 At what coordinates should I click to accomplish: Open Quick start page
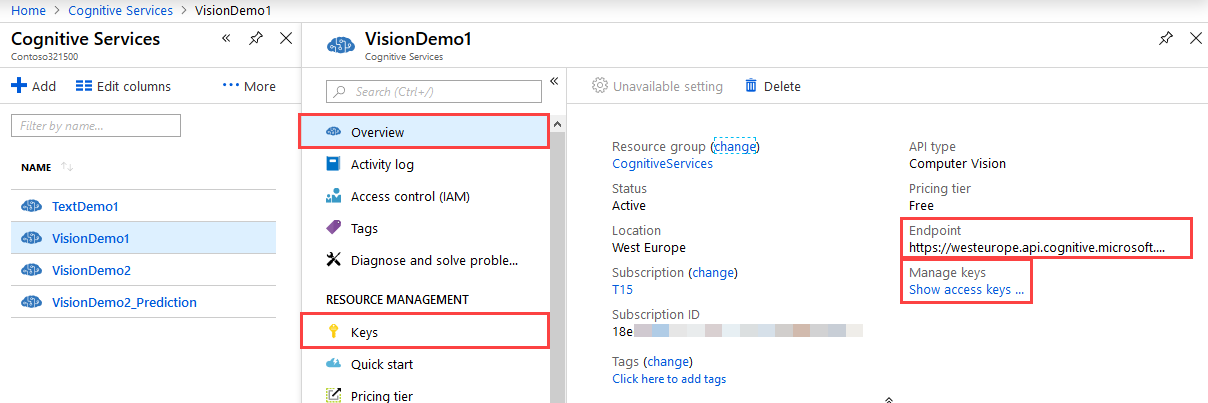381,364
